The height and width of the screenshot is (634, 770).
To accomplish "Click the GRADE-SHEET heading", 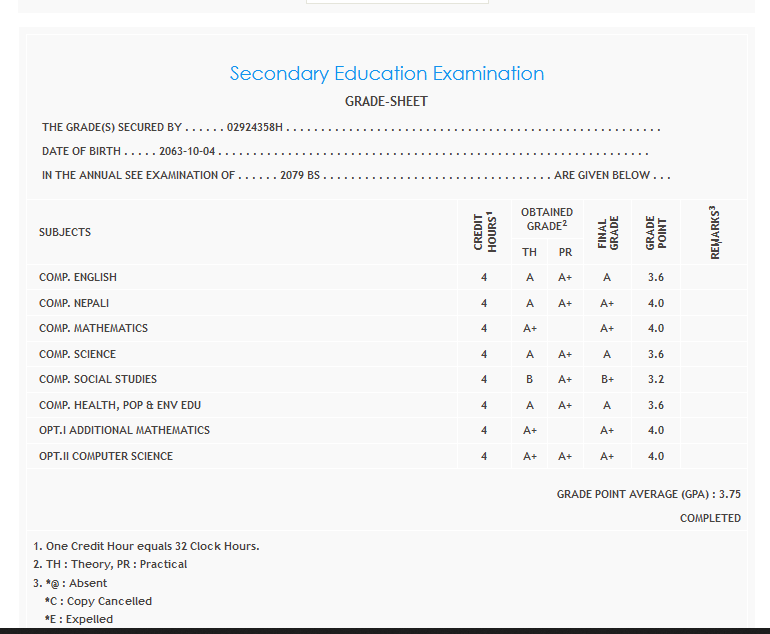I will tap(386, 102).
